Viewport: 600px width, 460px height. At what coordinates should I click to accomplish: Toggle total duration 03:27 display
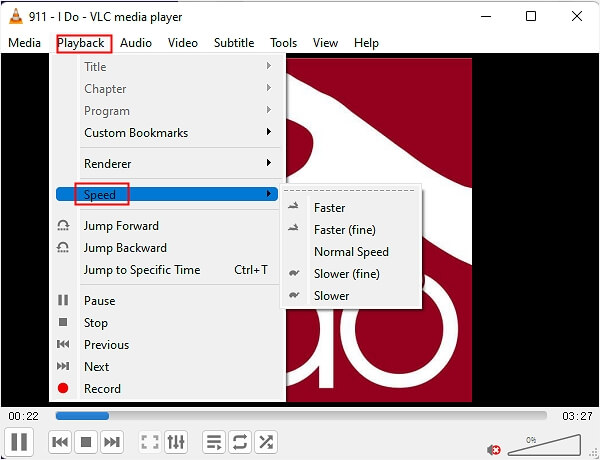tap(577, 416)
